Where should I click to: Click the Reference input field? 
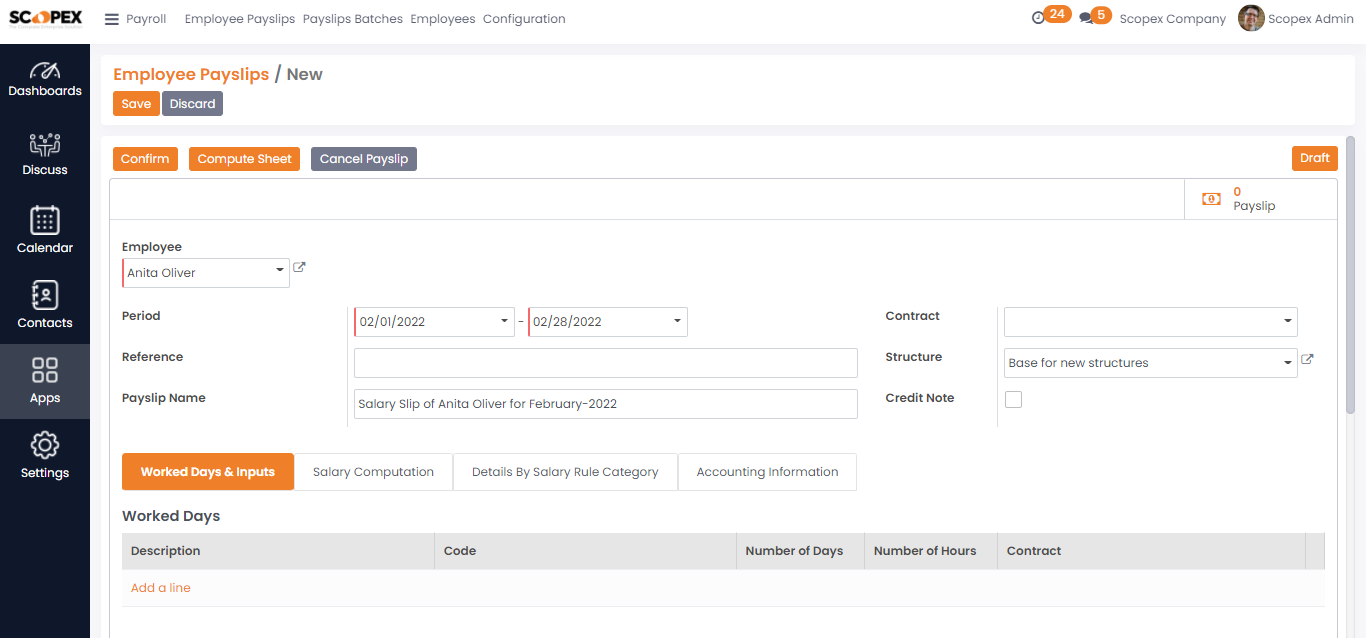click(x=606, y=363)
